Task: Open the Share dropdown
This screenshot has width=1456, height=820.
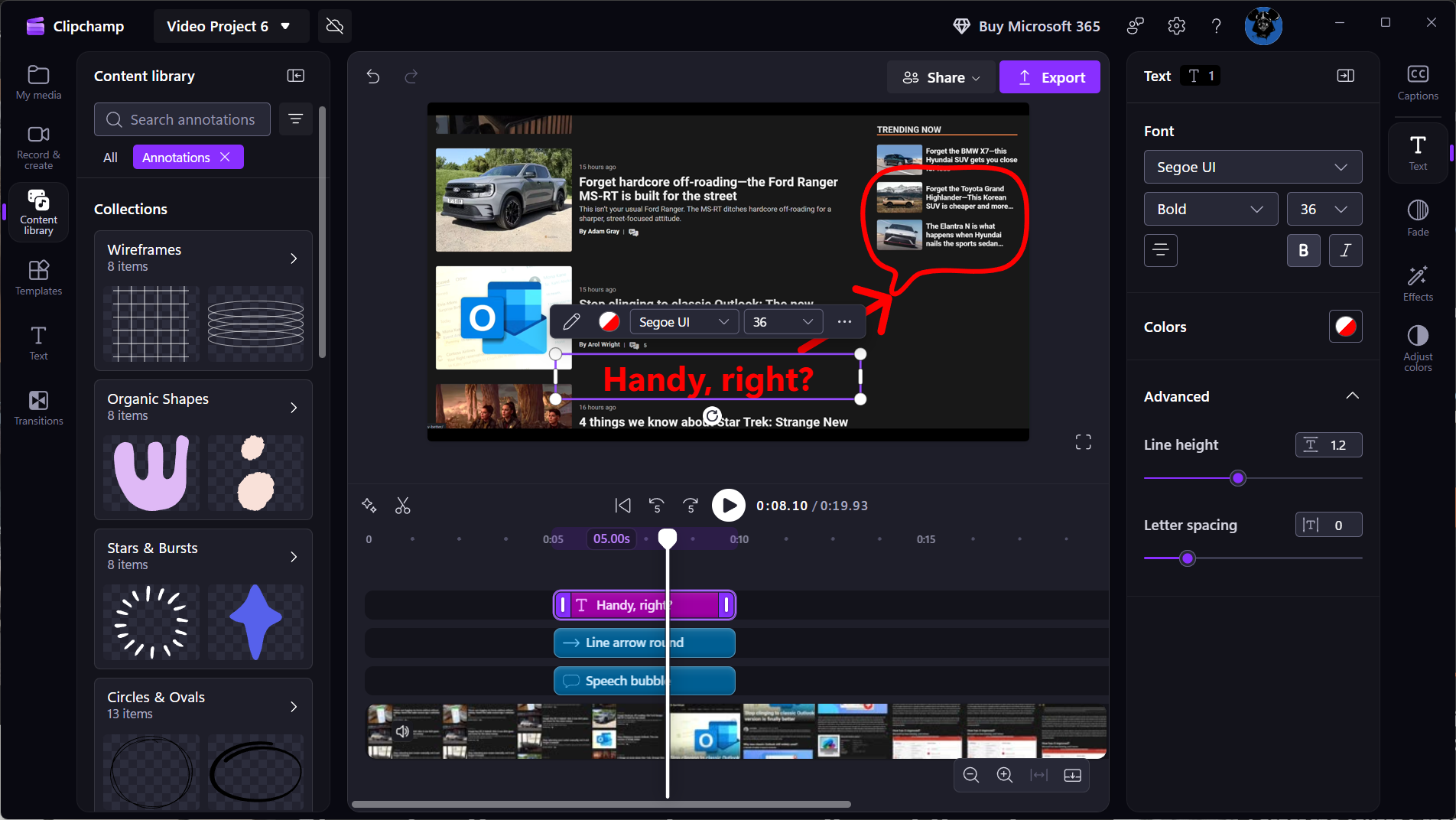Action: [x=941, y=77]
